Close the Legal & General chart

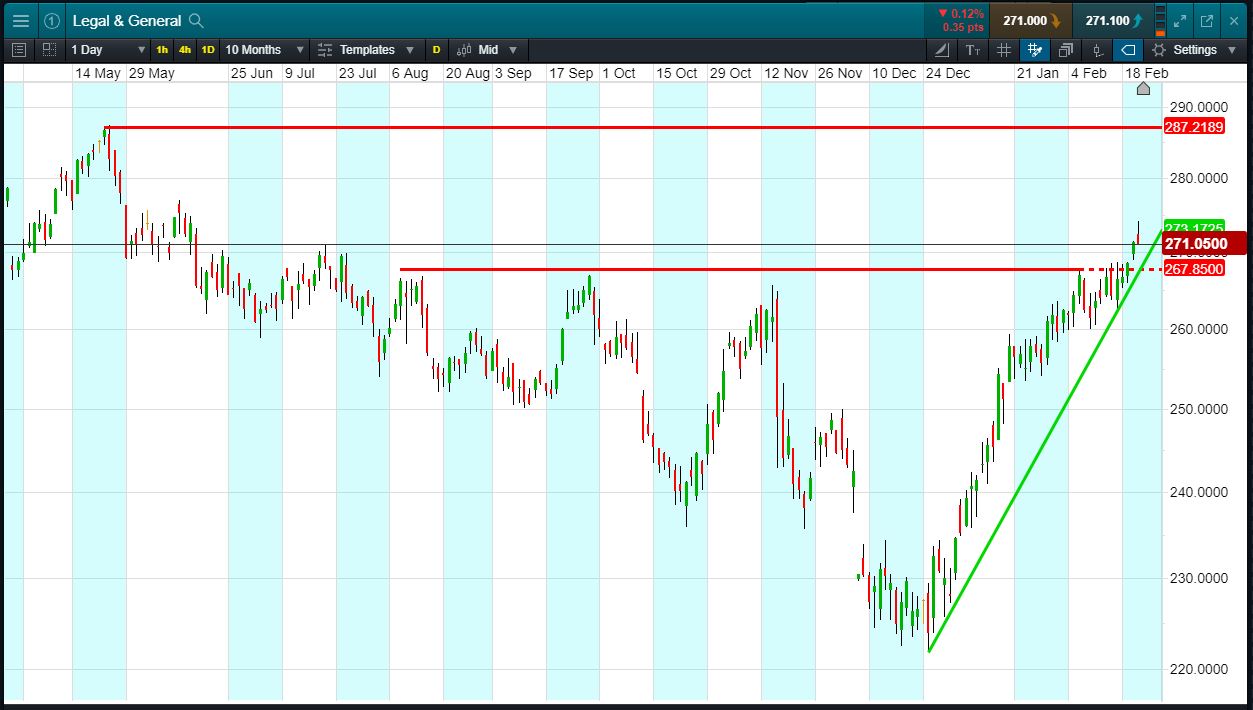coord(1233,20)
